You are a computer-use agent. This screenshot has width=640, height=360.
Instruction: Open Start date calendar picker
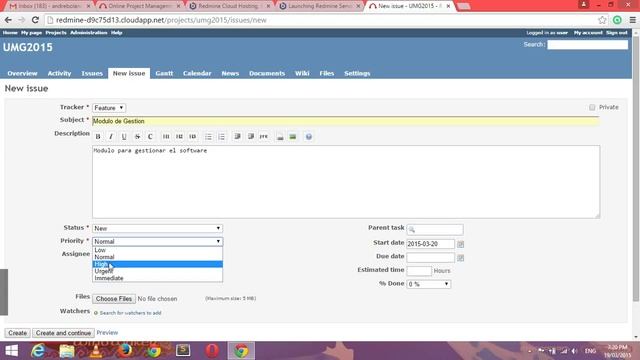point(460,244)
